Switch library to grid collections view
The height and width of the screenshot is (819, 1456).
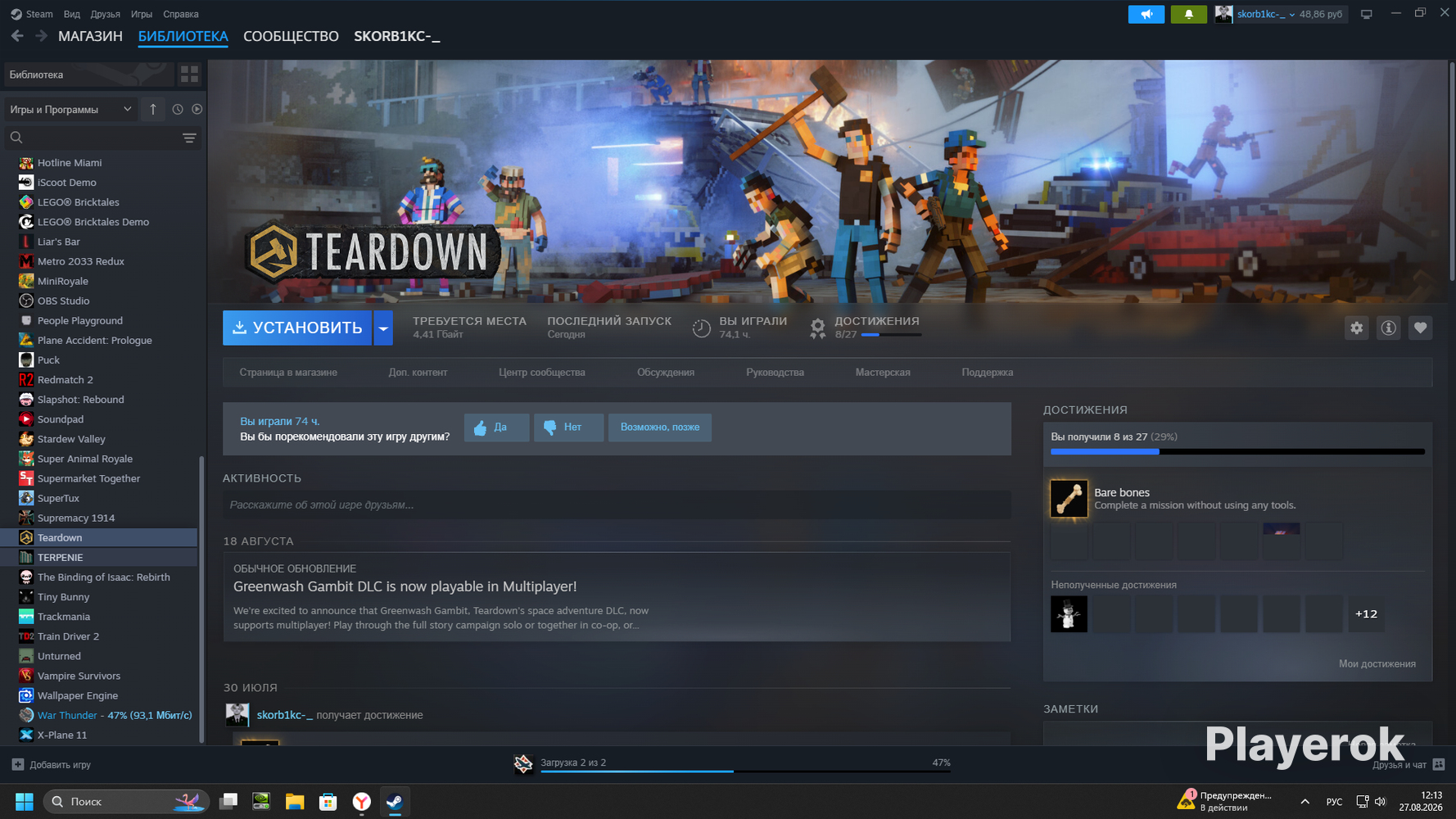click(189, 75)
